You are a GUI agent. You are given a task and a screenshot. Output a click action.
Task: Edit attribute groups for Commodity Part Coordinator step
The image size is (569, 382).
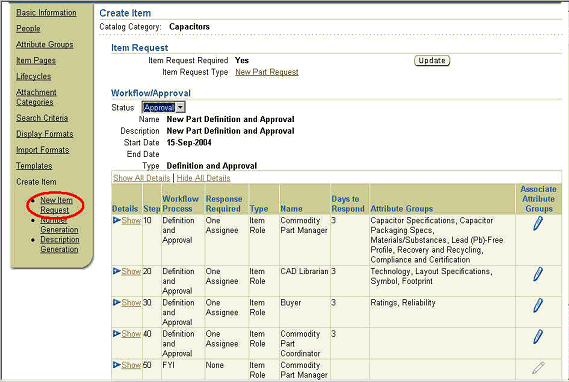point(538,336)
